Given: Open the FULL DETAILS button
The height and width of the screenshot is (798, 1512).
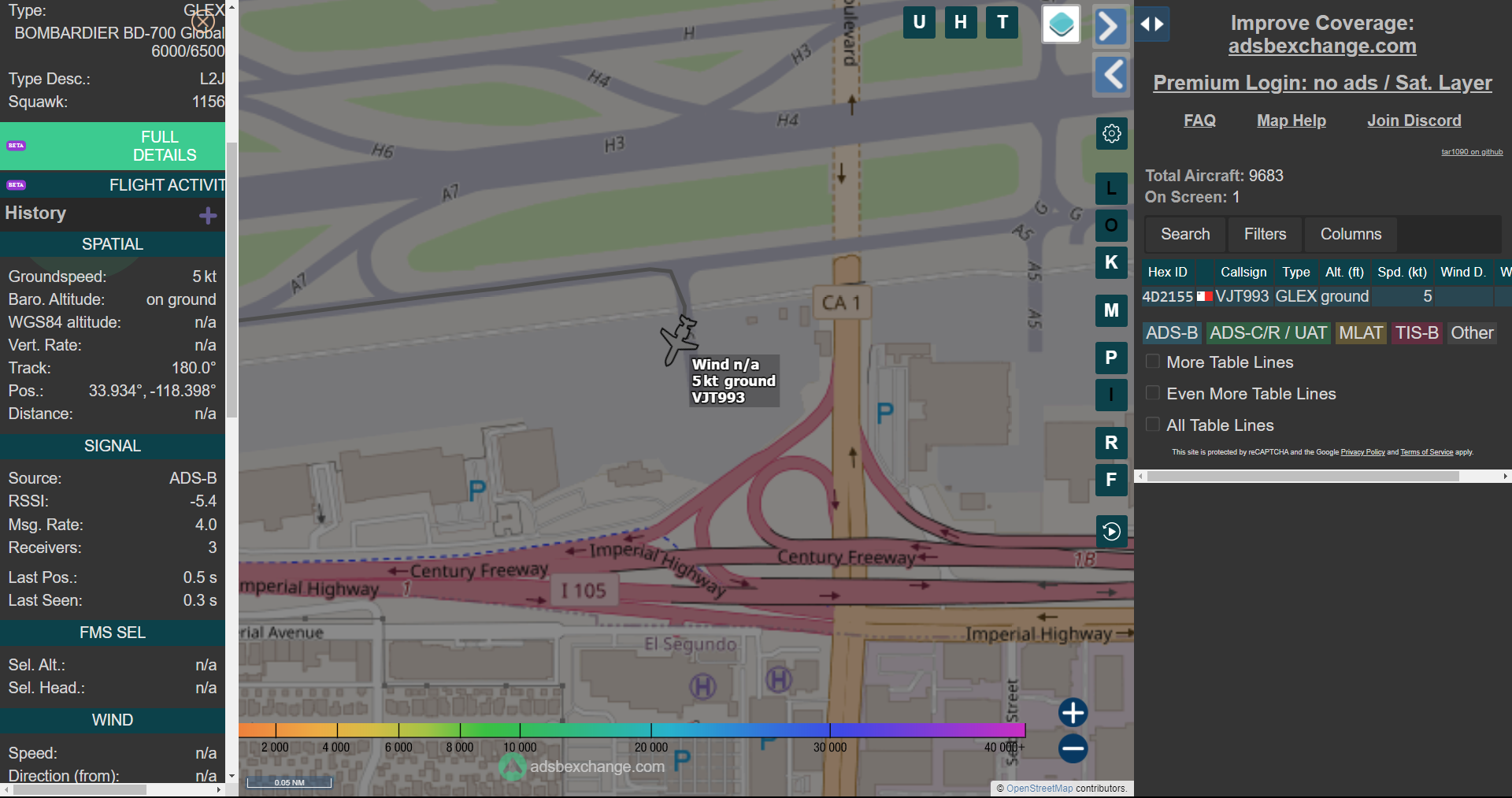Looking at the screenshot, I should [x=113, y=146].
